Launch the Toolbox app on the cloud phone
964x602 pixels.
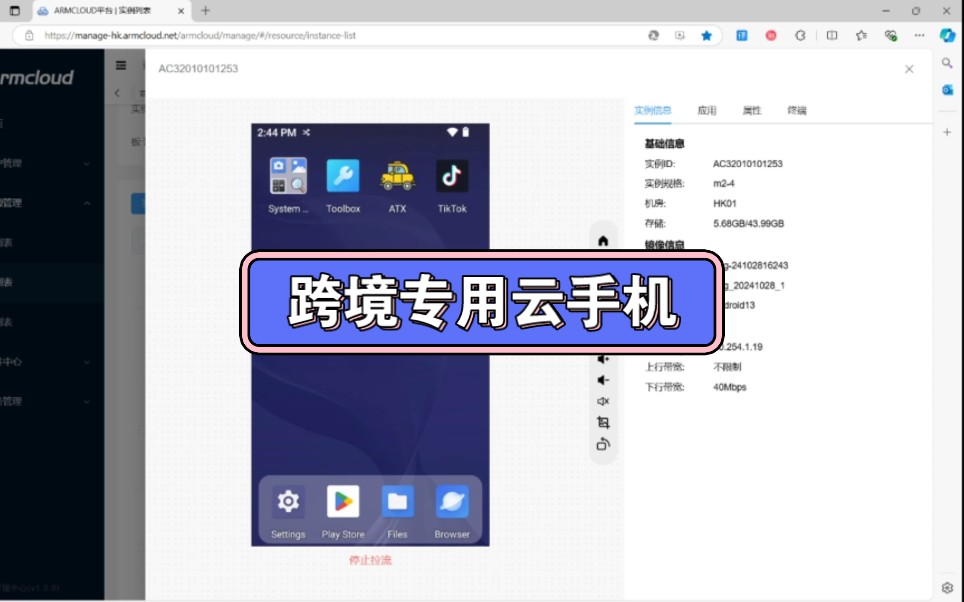click(x=342, y=177)
